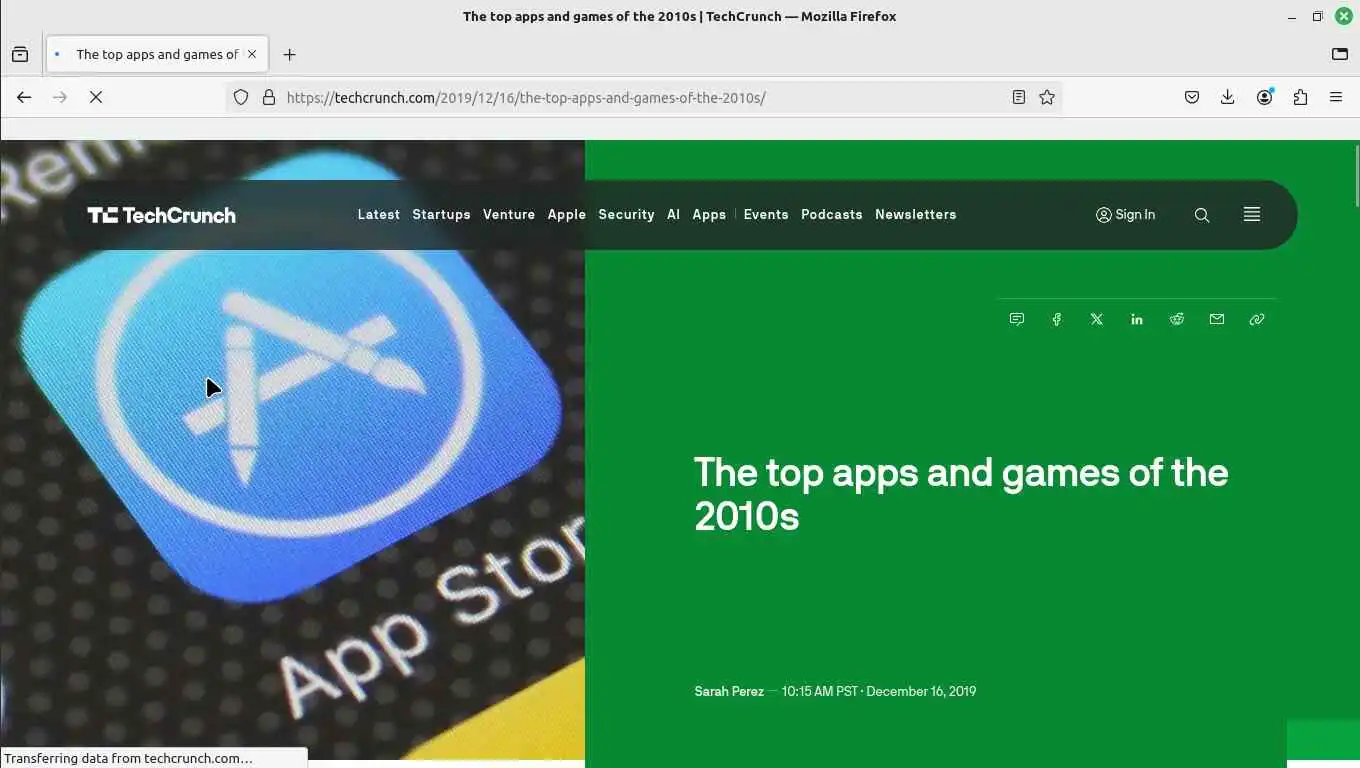
Task: Click the December 16, 2019 date
Action: point(921,691)
